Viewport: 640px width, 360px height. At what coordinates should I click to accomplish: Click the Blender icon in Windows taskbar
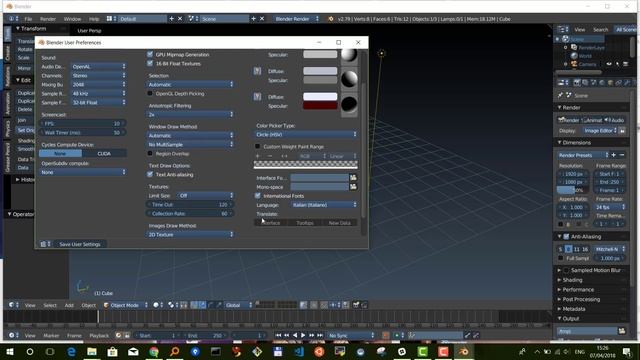pyautogui.click(x=464, y=351)
